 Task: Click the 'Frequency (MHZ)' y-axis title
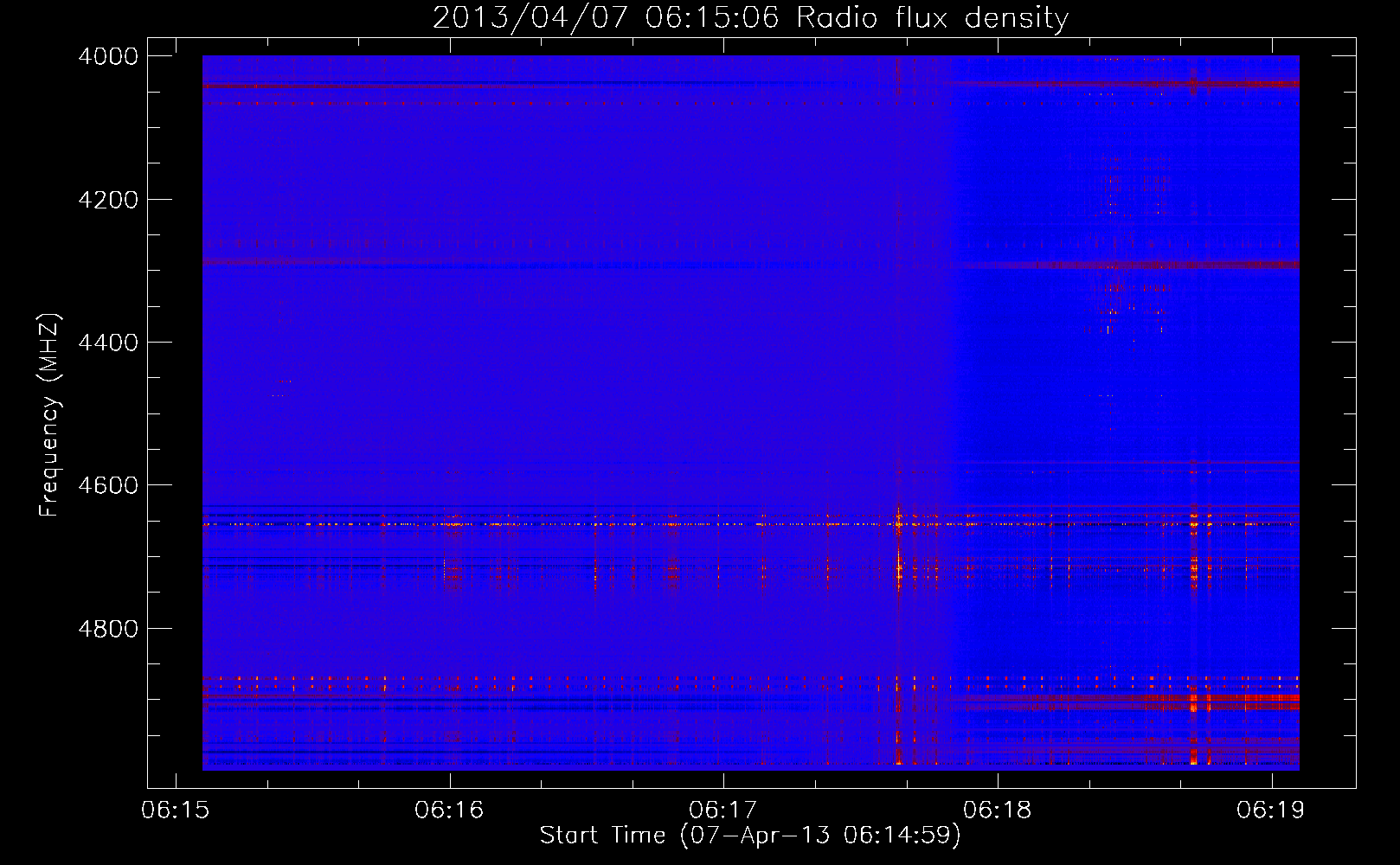point(49,414)
